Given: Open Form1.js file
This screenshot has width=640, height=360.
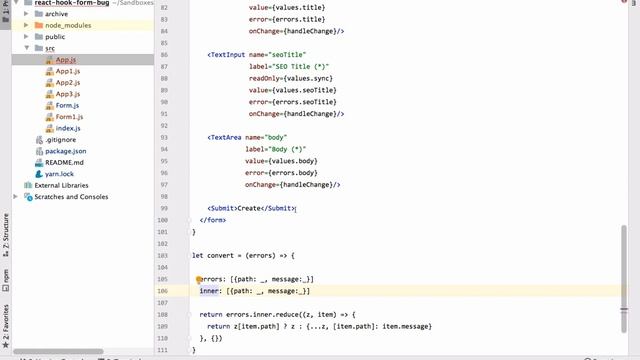Looking at the screenshot, I should [x=69, y=117].
